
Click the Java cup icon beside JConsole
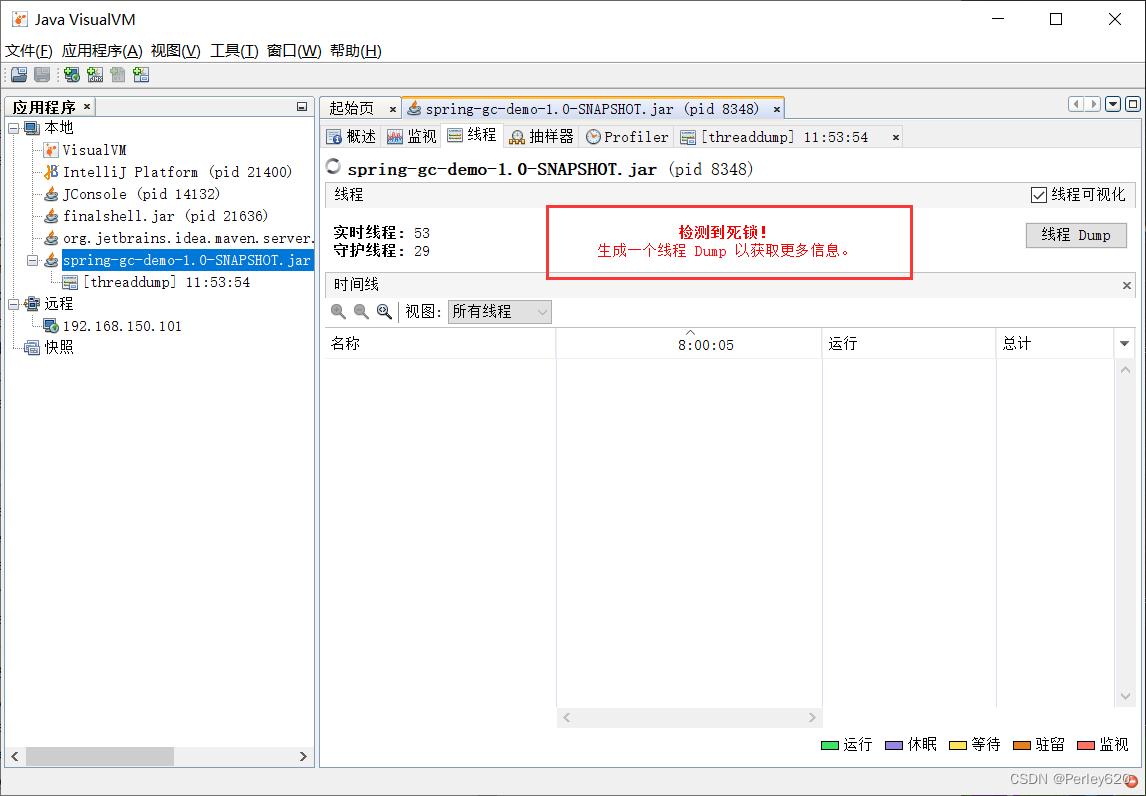[x=50, y=194]
